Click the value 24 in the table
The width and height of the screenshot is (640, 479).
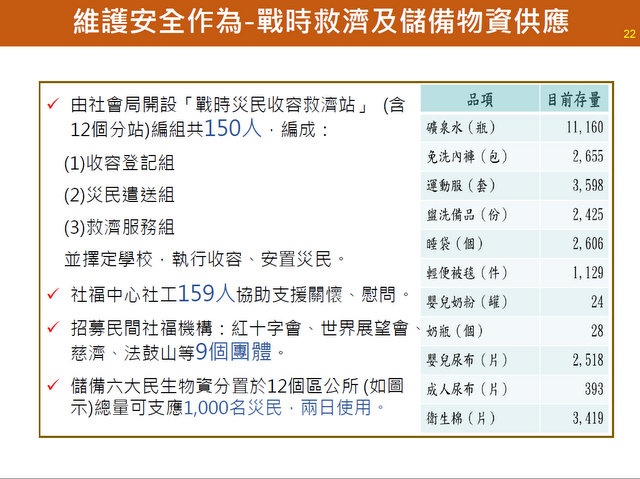[x=597, y=302]
